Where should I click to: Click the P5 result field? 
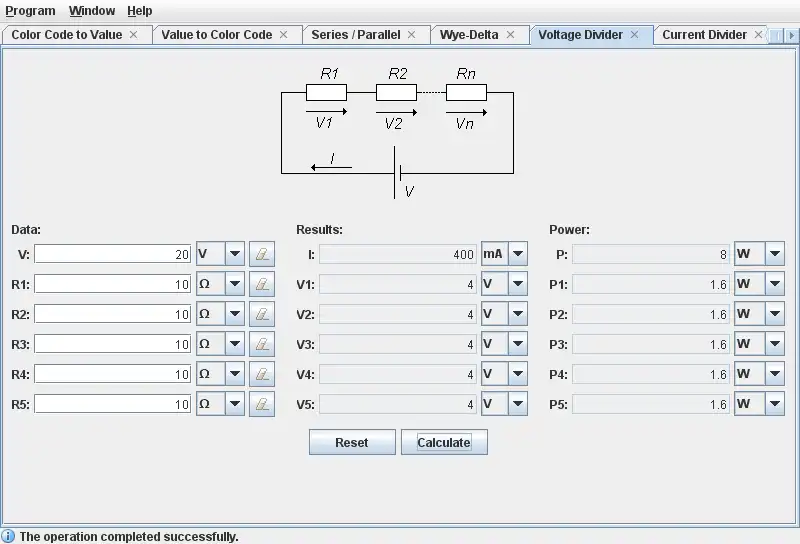(651, 404)
